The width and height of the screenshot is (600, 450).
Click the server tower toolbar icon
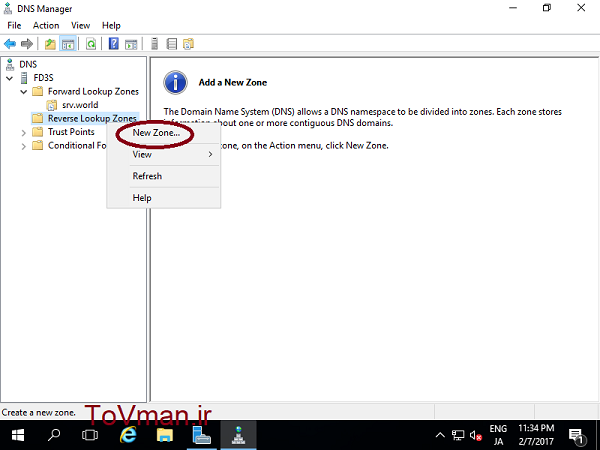pos(155,44)
